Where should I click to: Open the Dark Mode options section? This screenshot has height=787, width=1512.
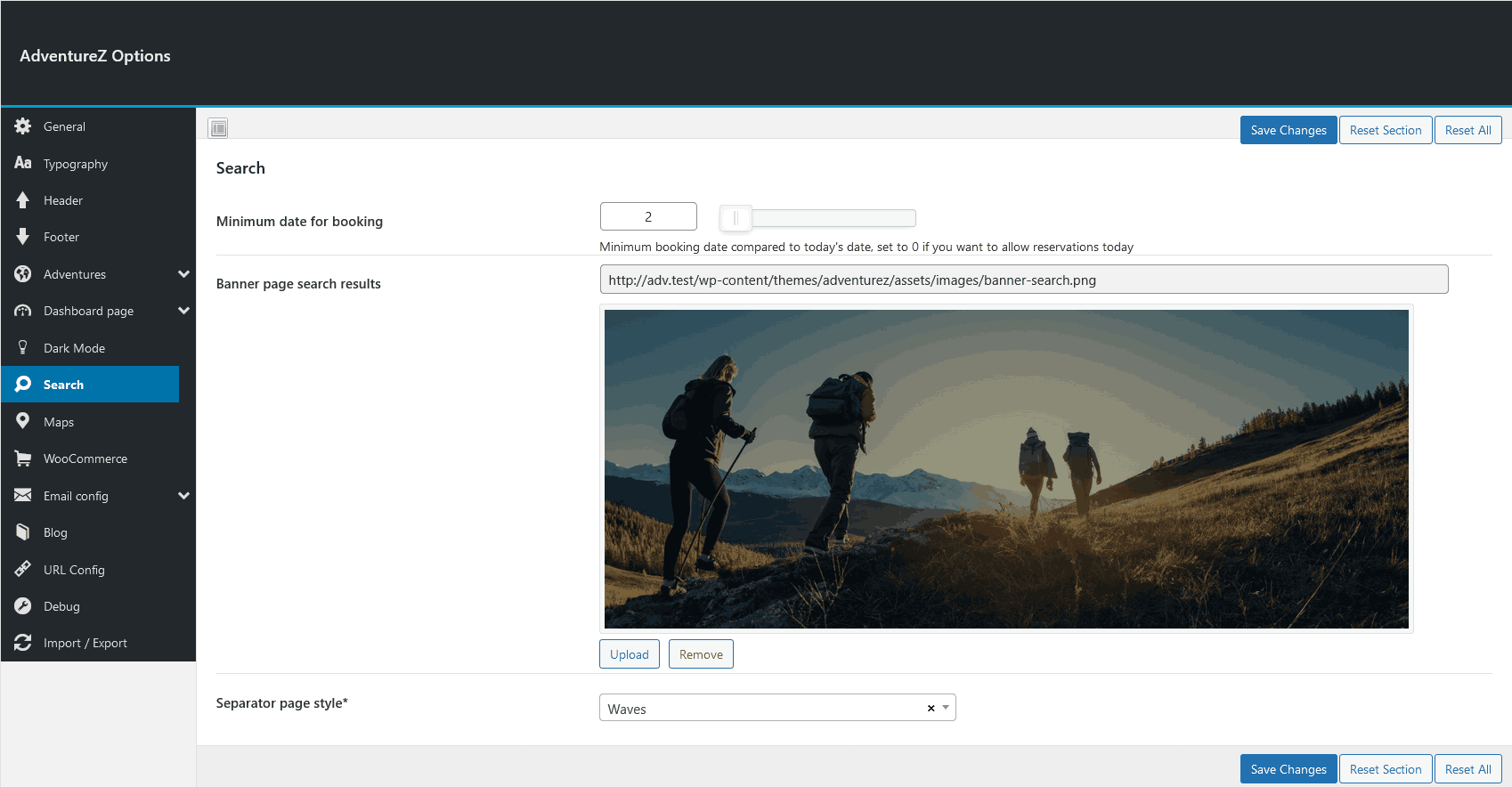pos(98,348)
